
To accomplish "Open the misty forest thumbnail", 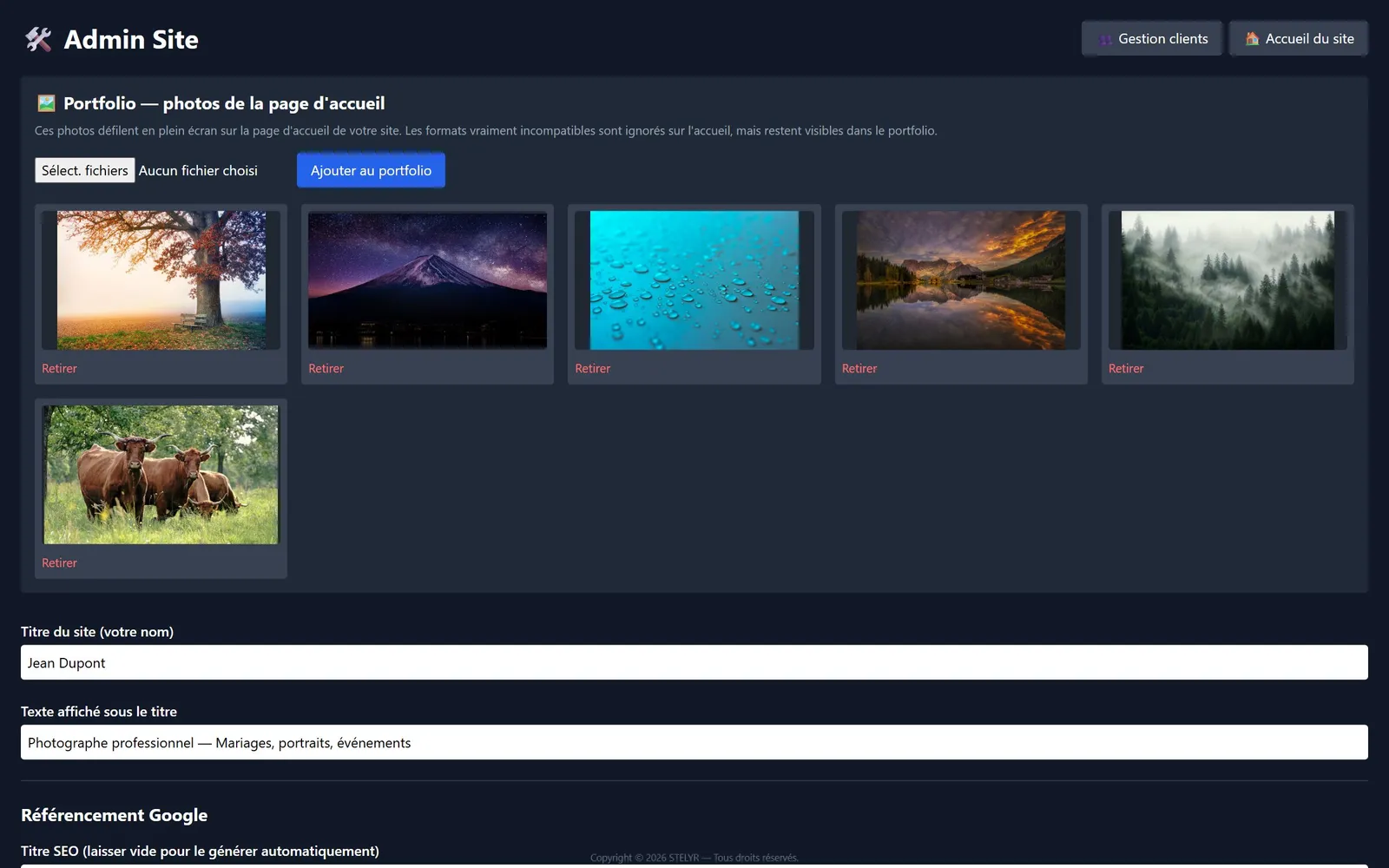I will (x=1228, y=280).
